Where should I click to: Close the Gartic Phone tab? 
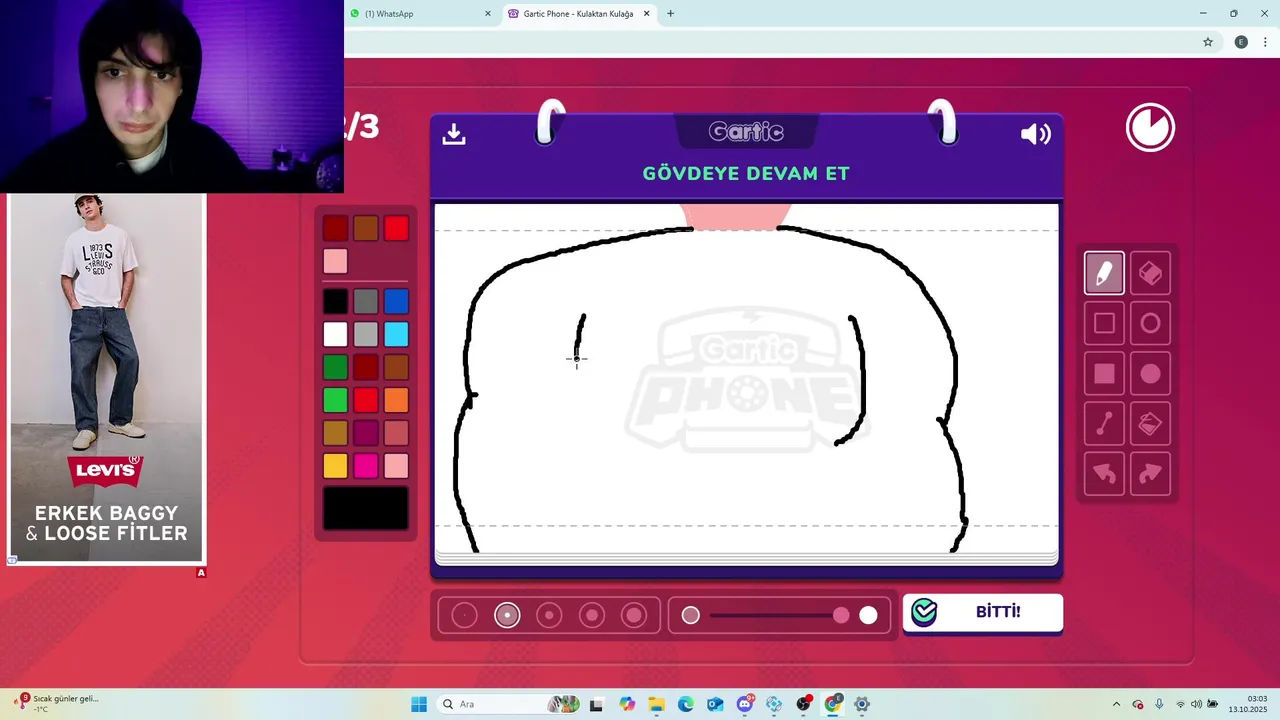[646, 14]
